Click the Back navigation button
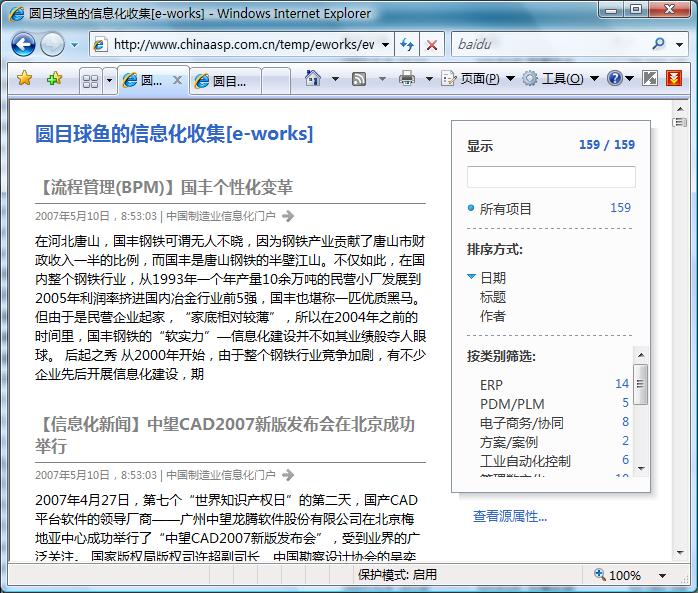Image resolution: width=698 pixels, height=593 pixels. 23,45
